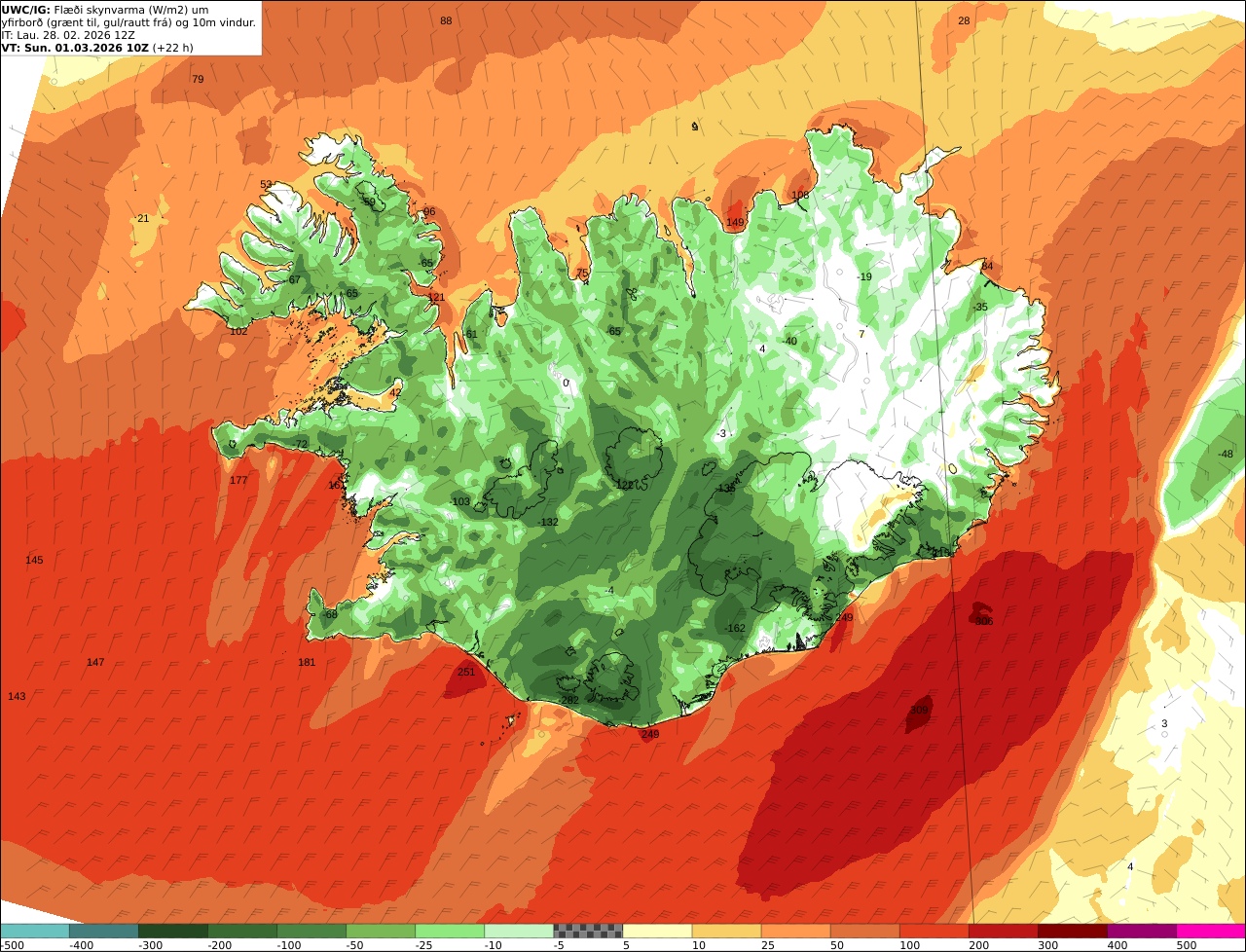Select the value '-135' at Vatnajökull's edge
This screenshot has width=1246, height=952.
725,489
